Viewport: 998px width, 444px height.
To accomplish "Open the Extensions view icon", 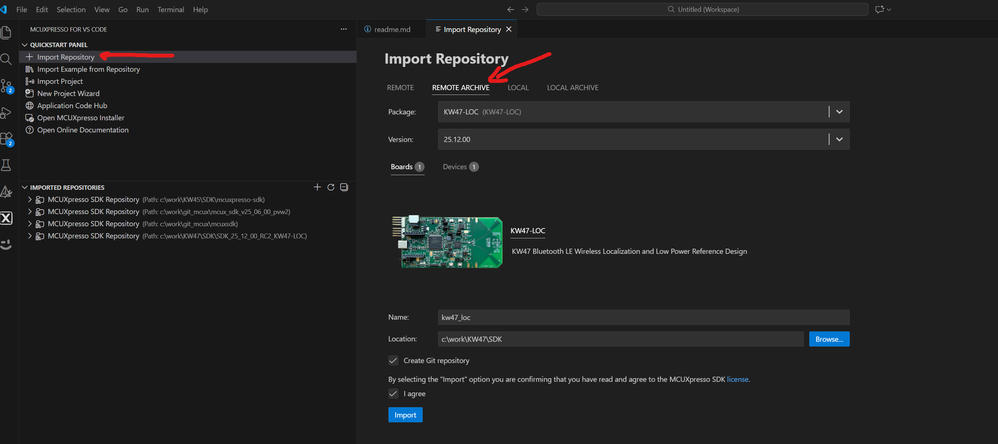I will pos(7,139).
